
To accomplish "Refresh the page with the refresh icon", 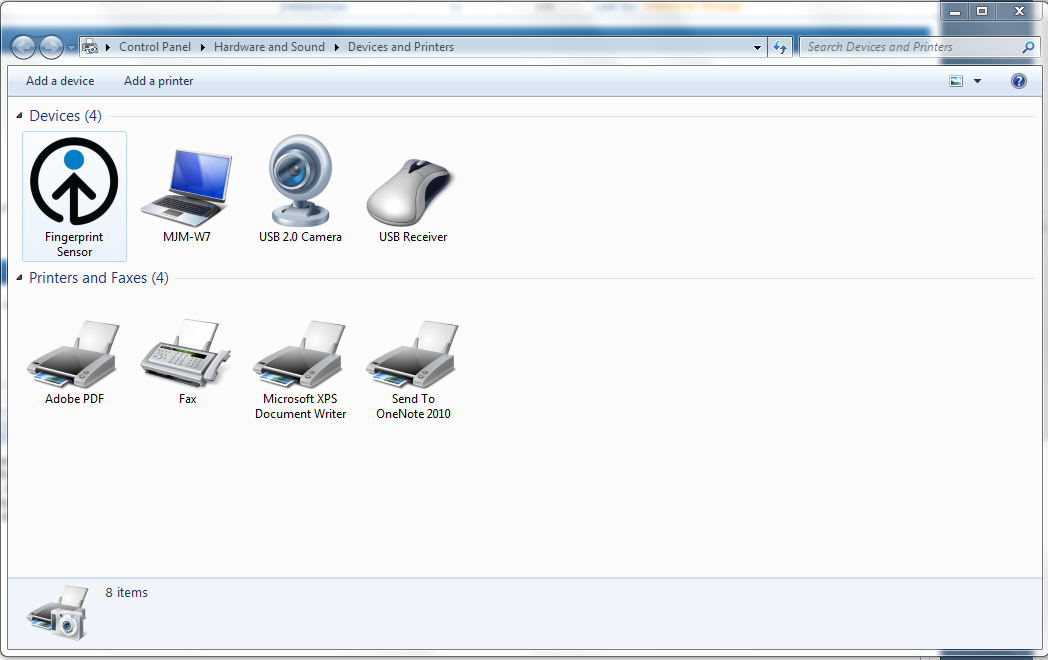I will click(x=780, y=46).
